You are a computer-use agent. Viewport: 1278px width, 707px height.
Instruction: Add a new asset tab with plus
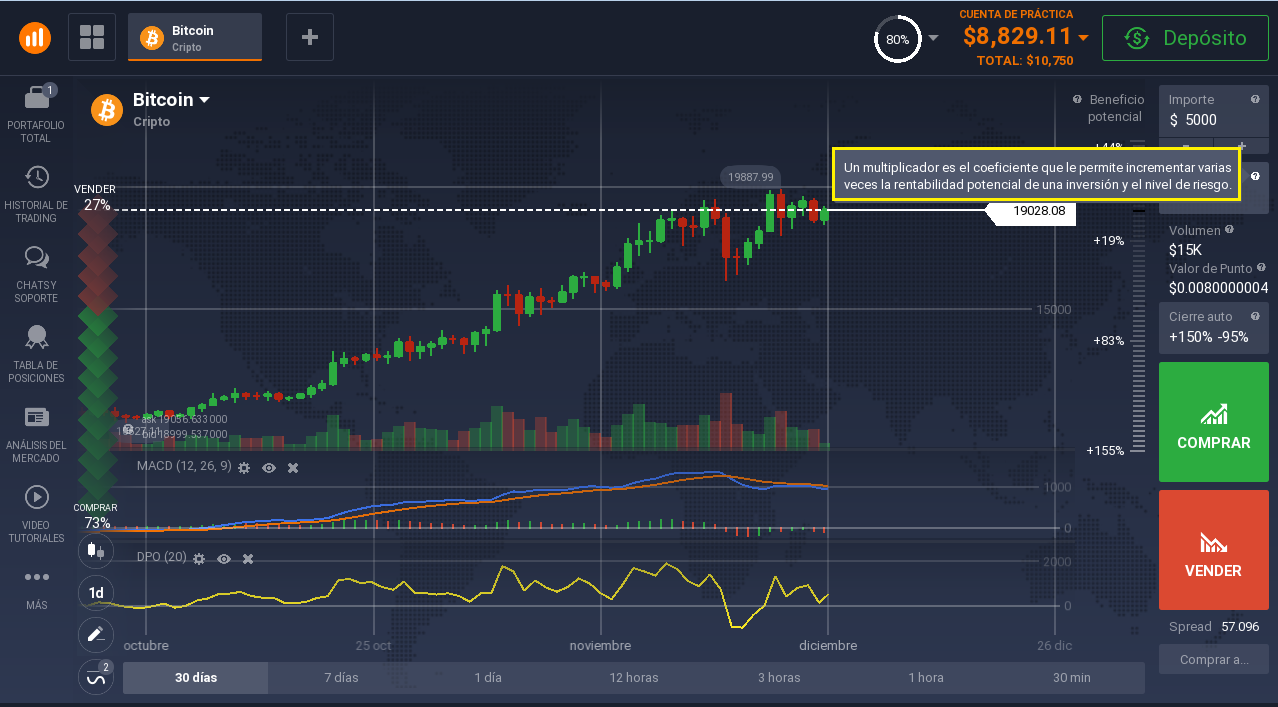coord(310,38)
